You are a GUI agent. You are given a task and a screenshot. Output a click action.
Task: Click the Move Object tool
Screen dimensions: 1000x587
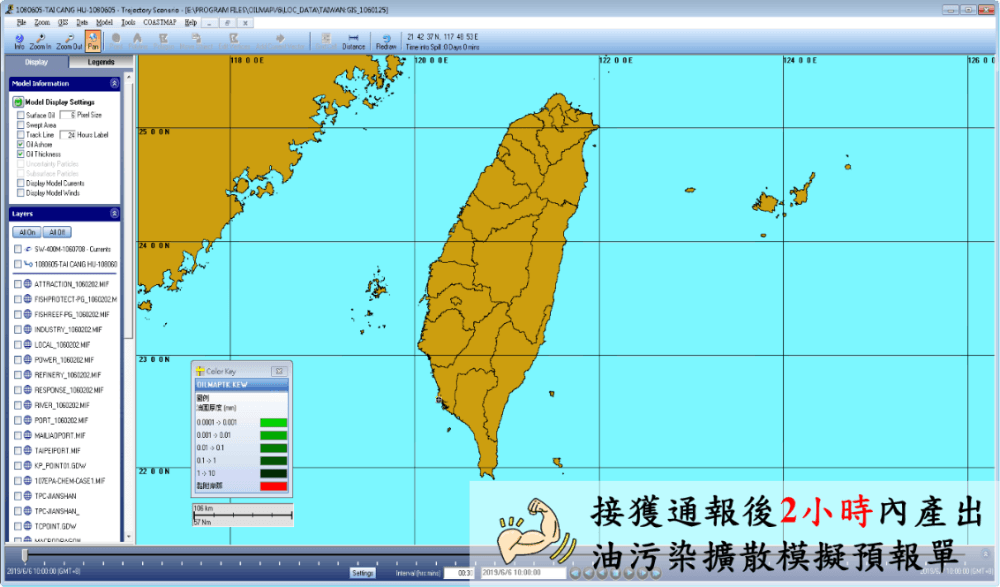tap(196, 39)
